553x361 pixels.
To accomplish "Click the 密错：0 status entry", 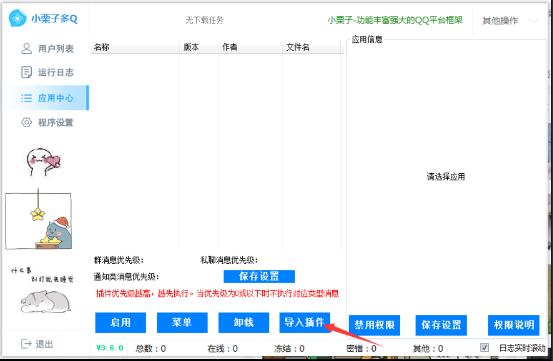I will click(x=361, y=348).
